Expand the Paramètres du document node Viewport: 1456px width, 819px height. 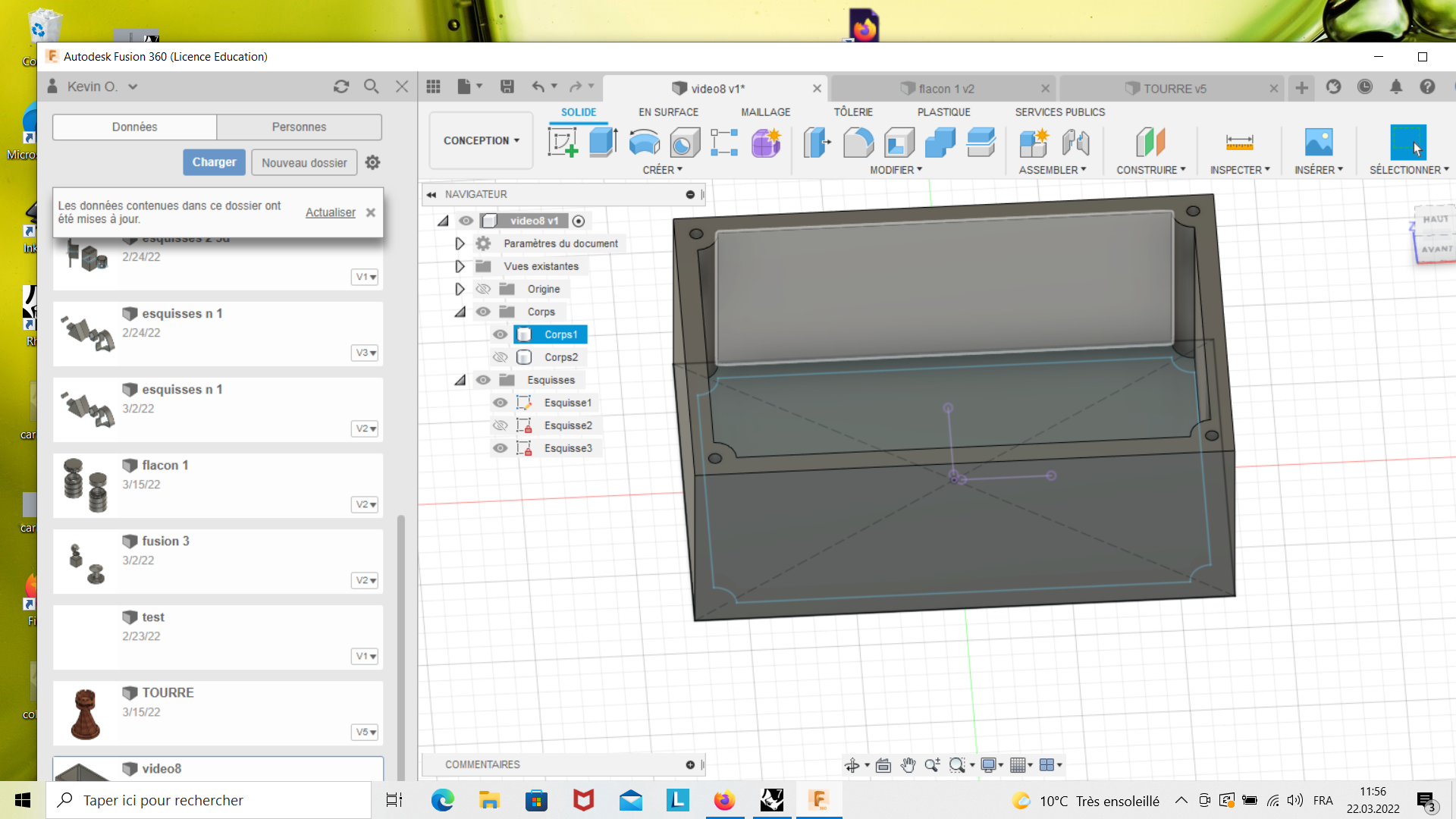pos(460,243)
